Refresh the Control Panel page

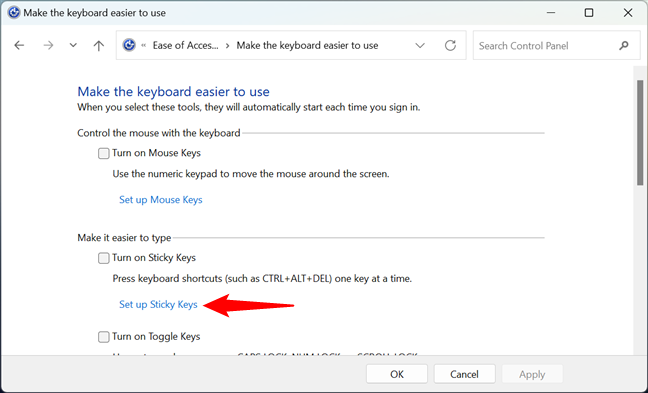click(x=450, y=45)
